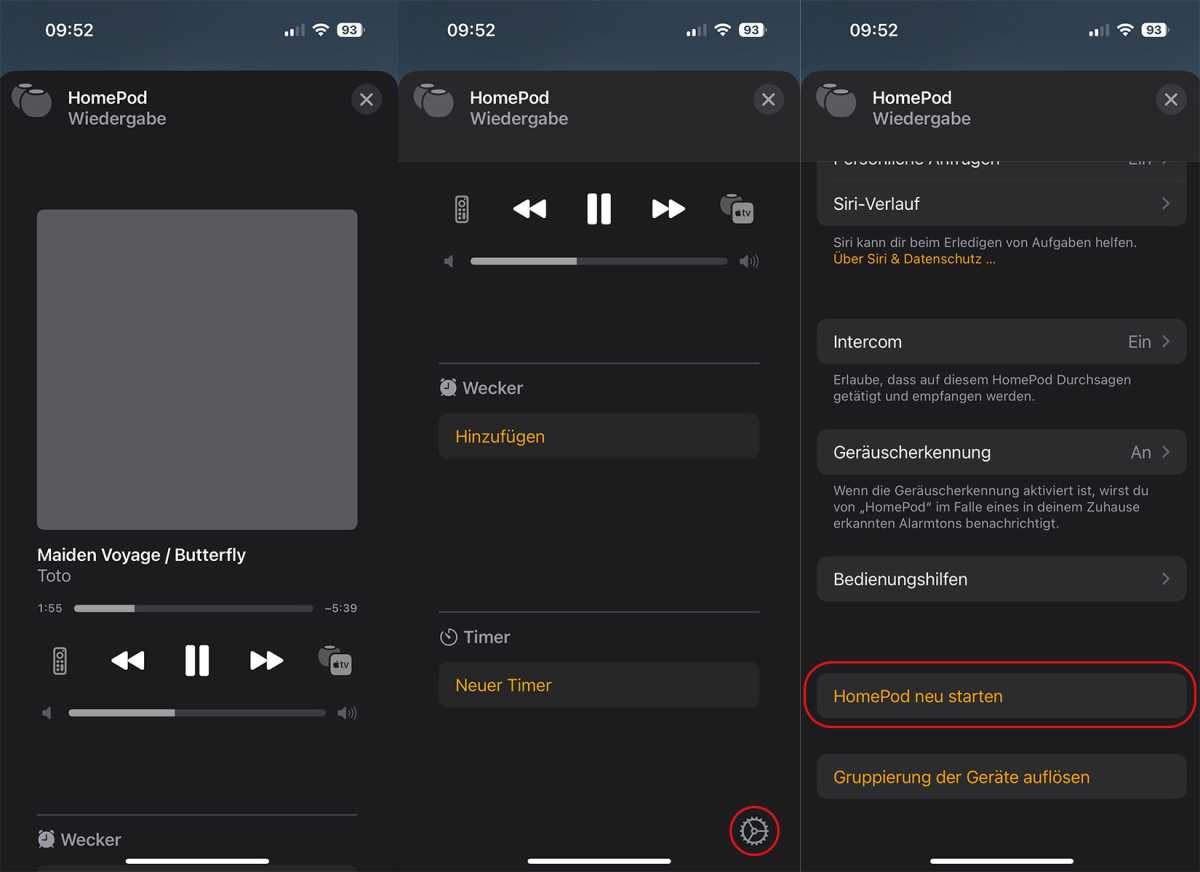Tap Wi-Fi icon in left status bar
The height and width of the screenshot is (872, 1200).
320,30
